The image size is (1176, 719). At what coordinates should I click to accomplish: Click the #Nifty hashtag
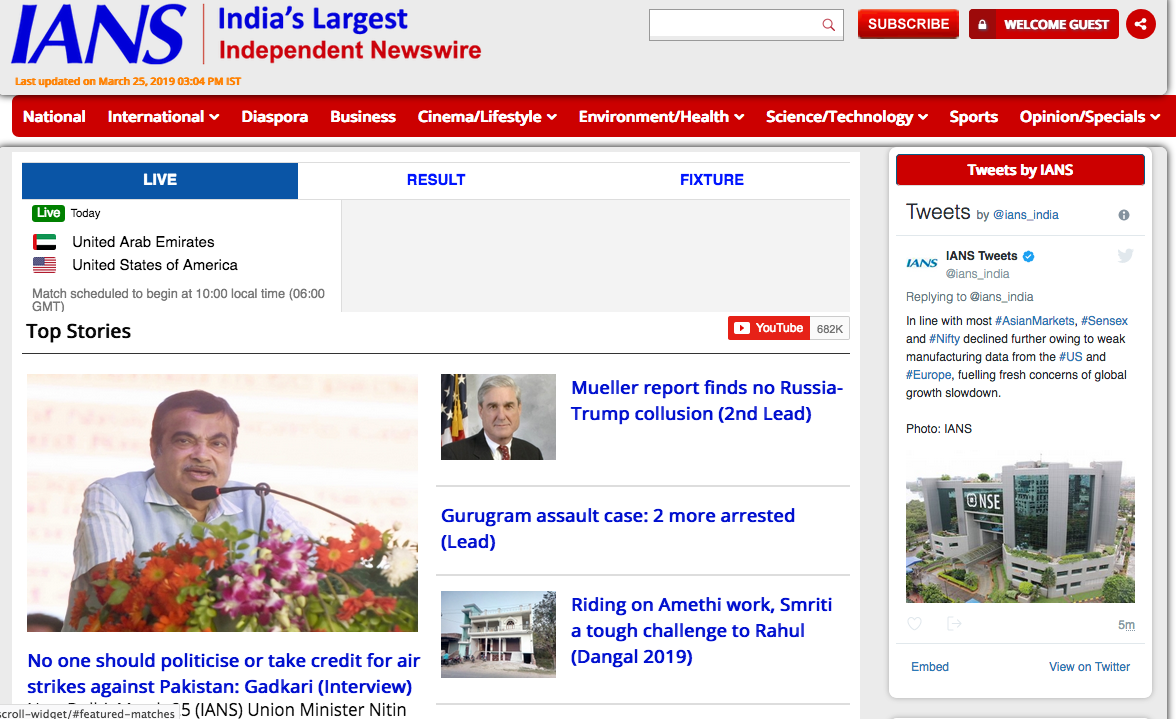click(944, 339)
